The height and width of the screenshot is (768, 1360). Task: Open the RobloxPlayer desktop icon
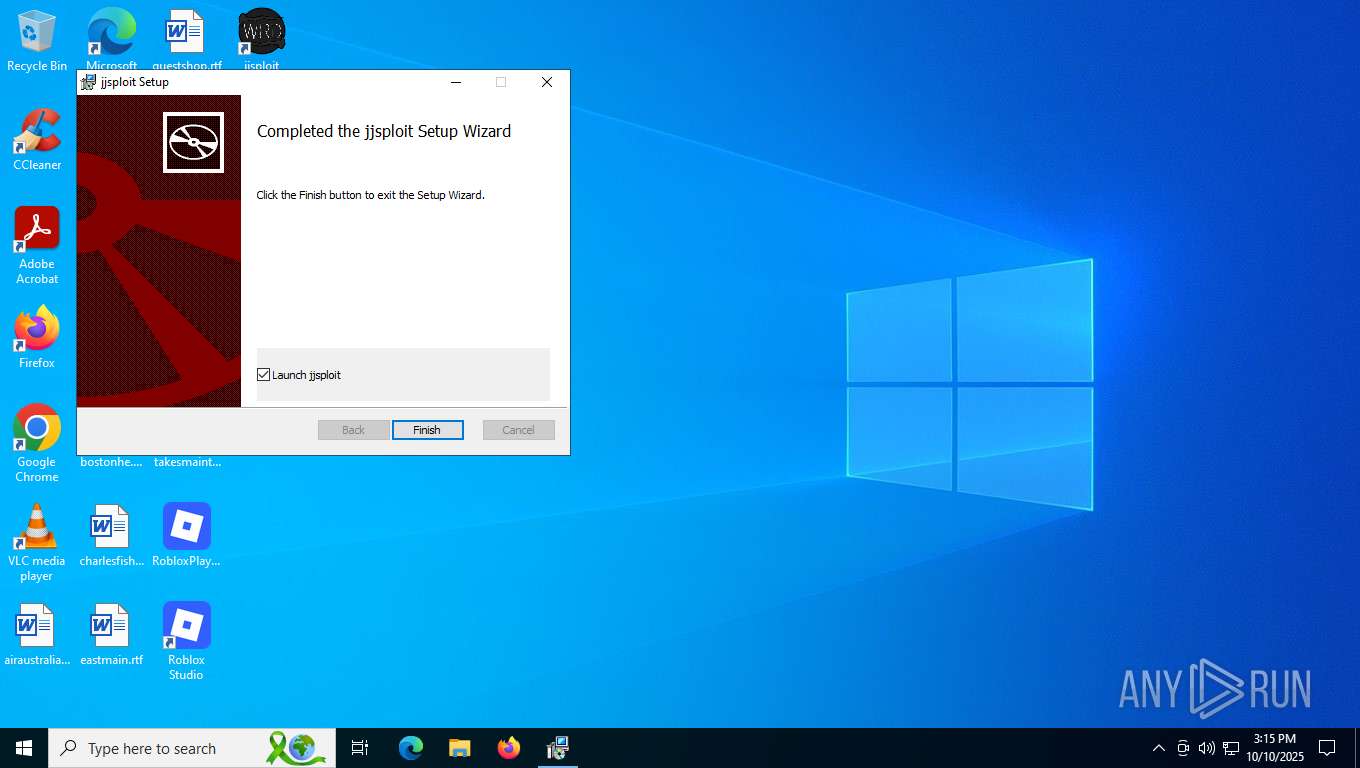pyautogui.click(x=186, y=535)
